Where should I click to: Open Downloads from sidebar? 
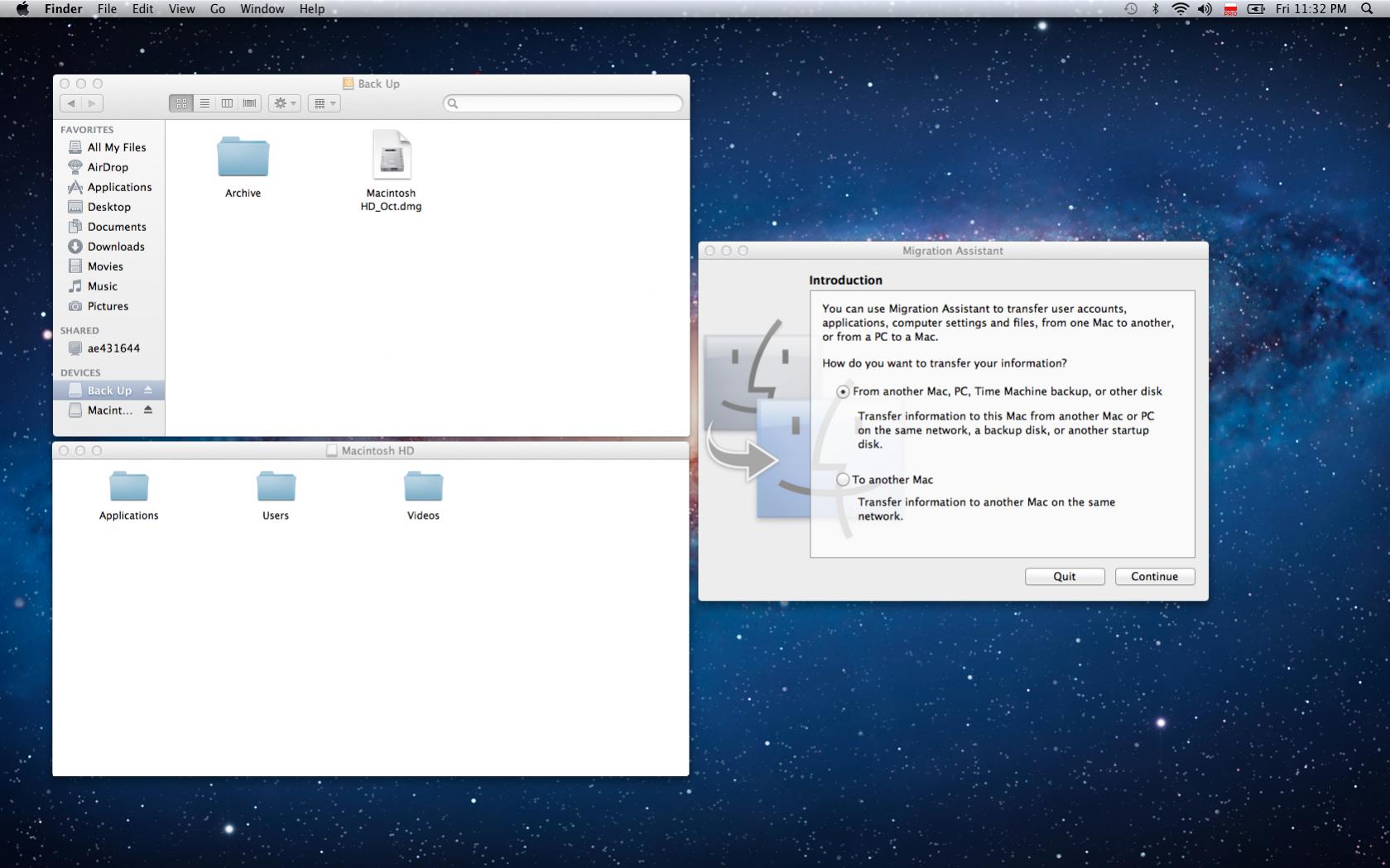tap(108, 247)
